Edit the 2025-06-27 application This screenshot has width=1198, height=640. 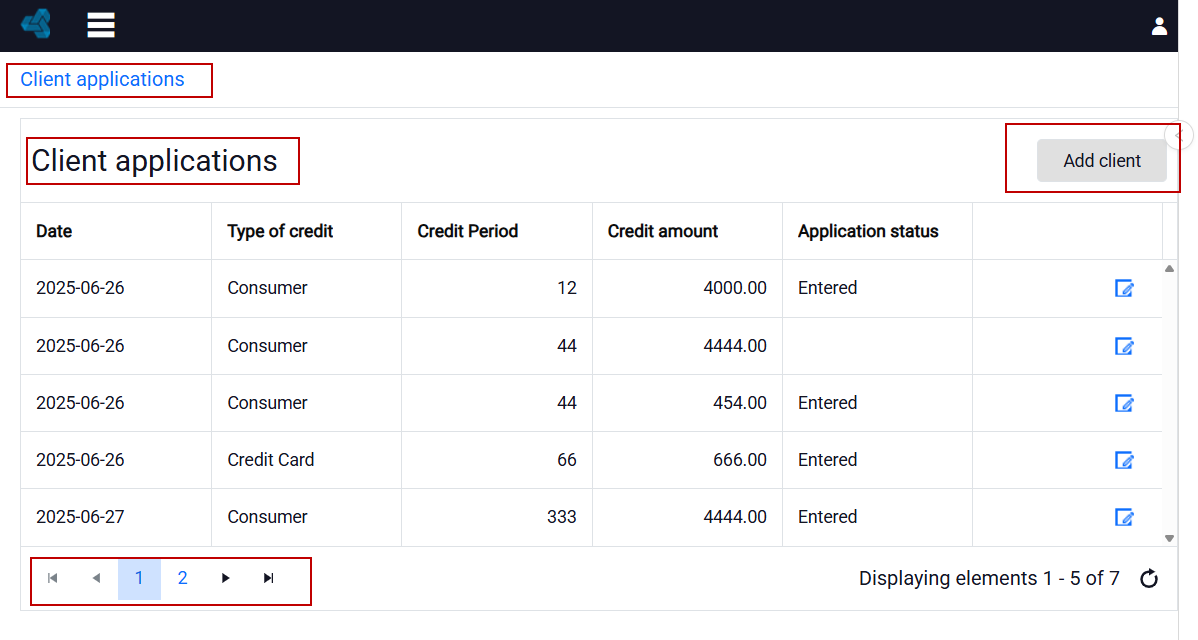point(1124,517)
